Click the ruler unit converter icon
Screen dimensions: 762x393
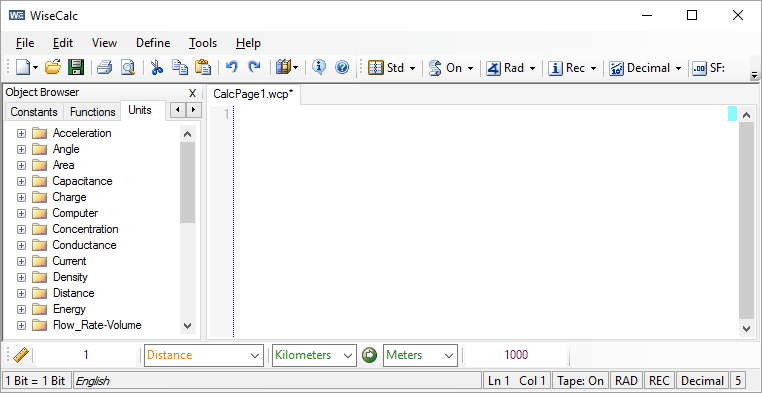[21, 355]
